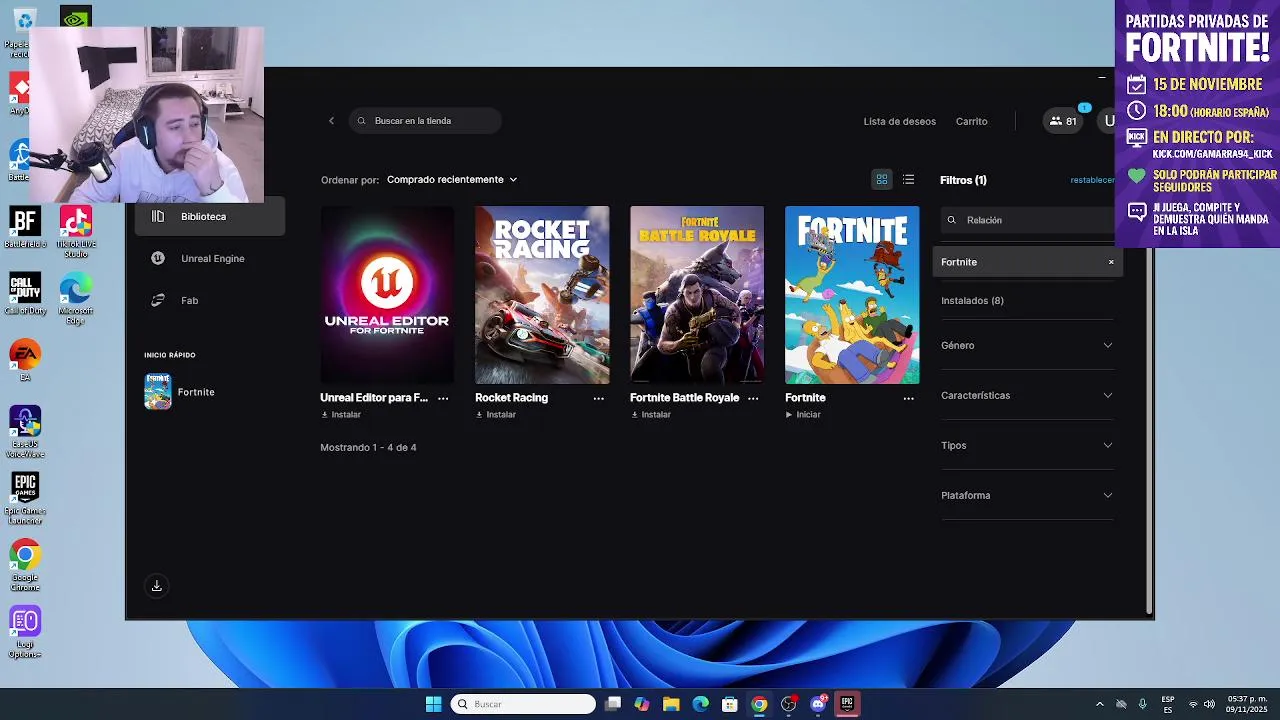The width and height of the screenshot is (1280, 720).
Task: Select Google Chrome desktop shortcut
Action: (x=25, y=565)
